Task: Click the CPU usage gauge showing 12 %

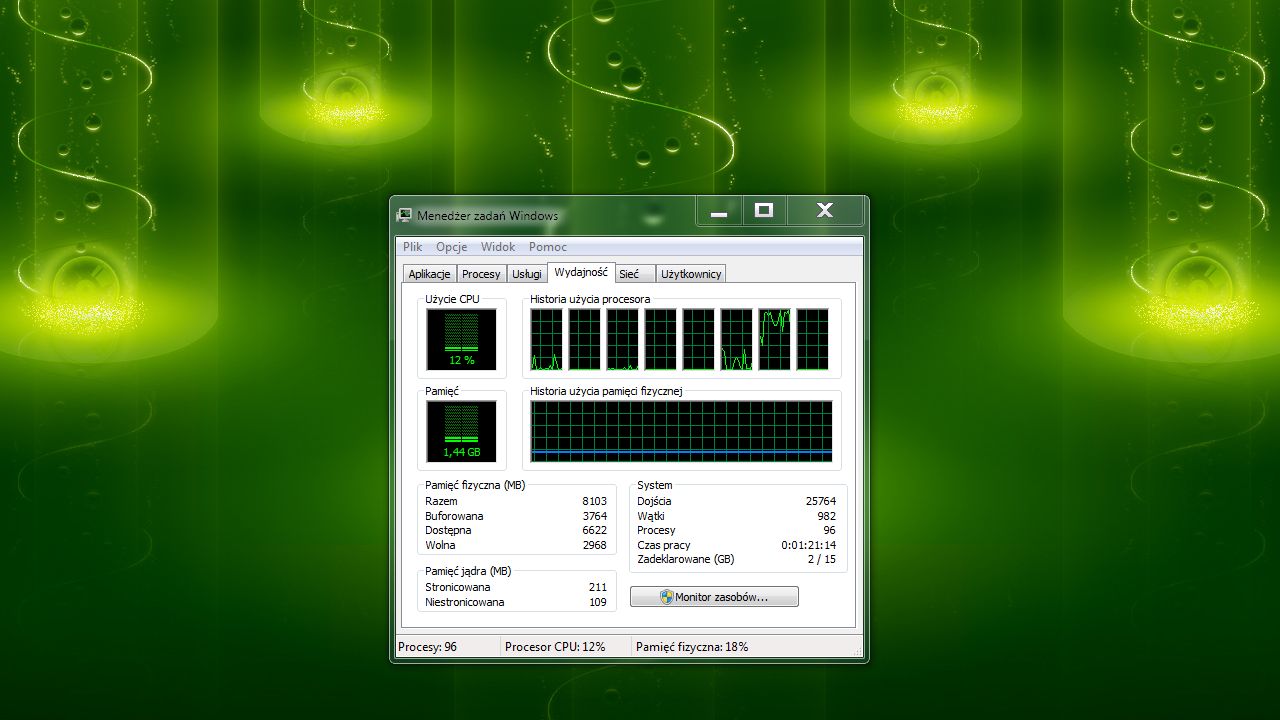Action: coord(461,339)
